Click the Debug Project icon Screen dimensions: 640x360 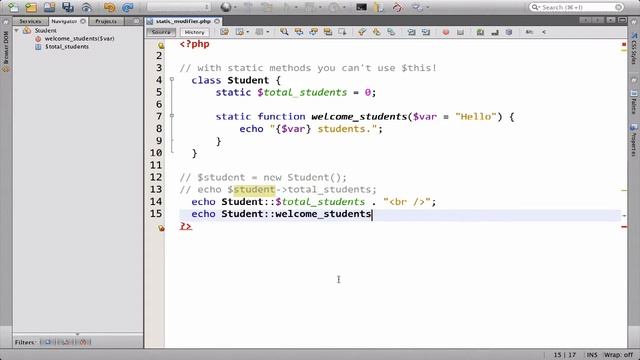coord(310,7)
